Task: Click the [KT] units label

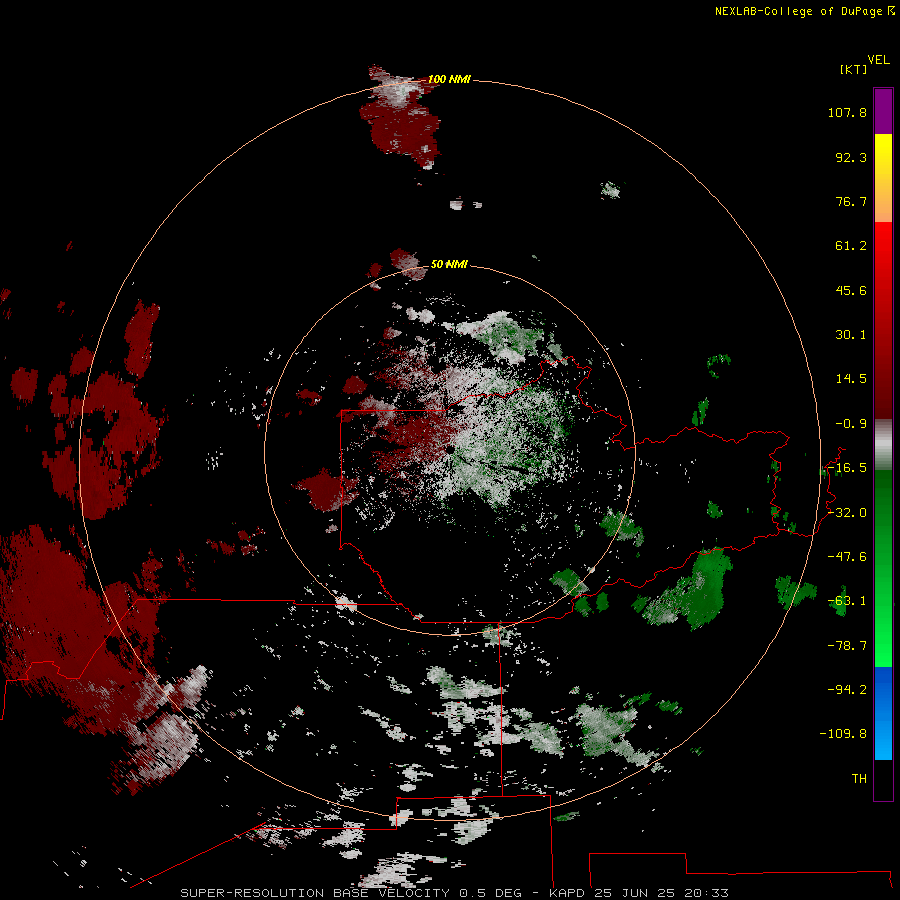Action: (854, 69)
